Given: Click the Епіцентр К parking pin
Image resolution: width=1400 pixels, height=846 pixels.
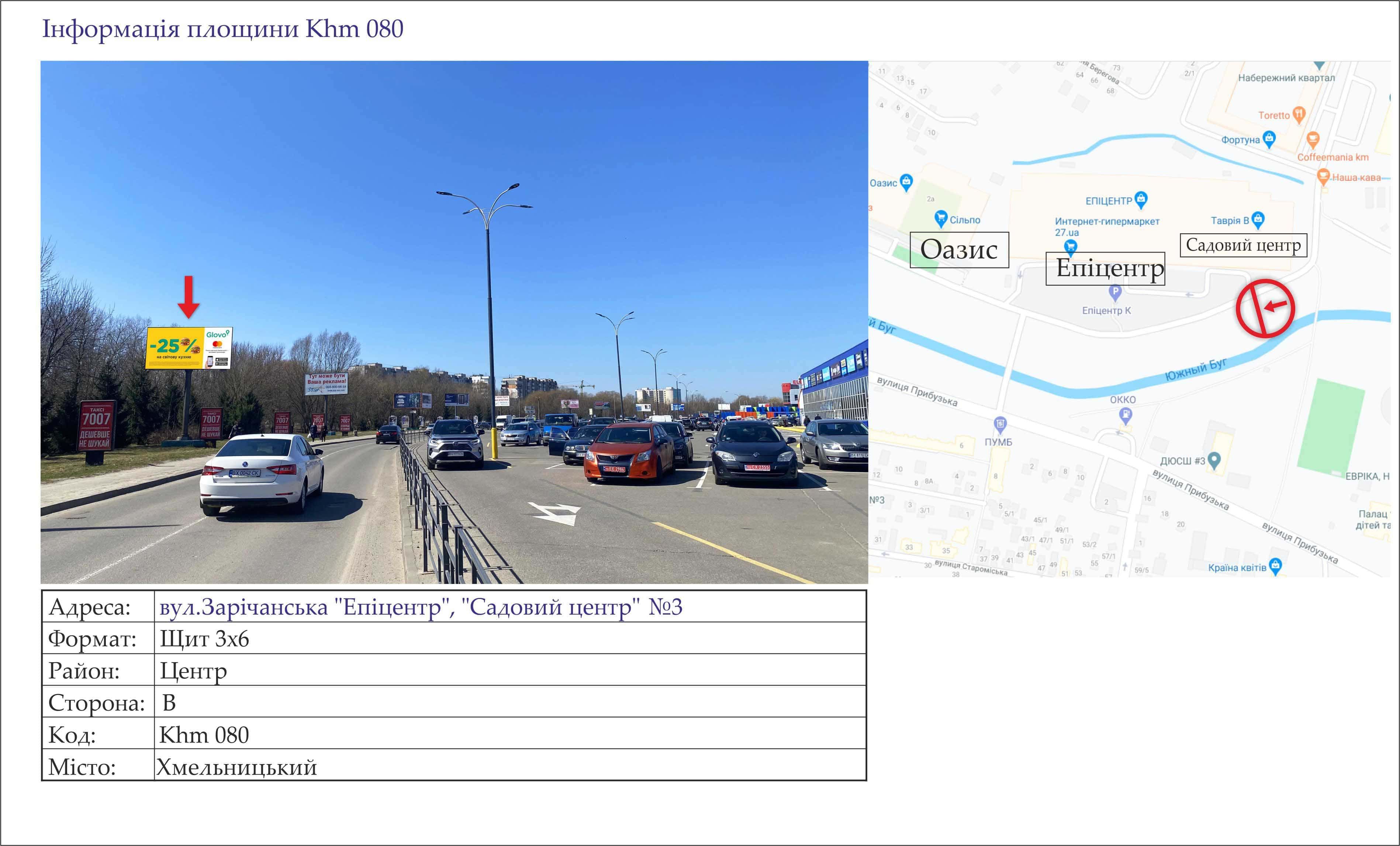Looking at the screenshot, I should 1115,293.
